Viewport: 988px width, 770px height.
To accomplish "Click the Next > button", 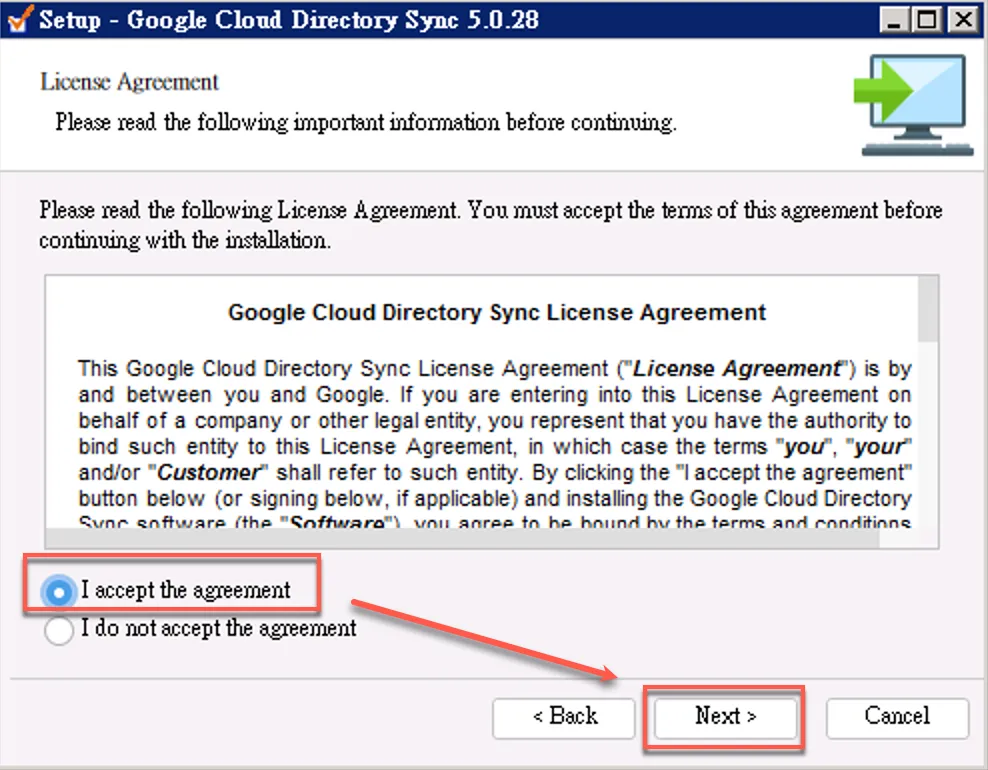I will tap(725, 716).
